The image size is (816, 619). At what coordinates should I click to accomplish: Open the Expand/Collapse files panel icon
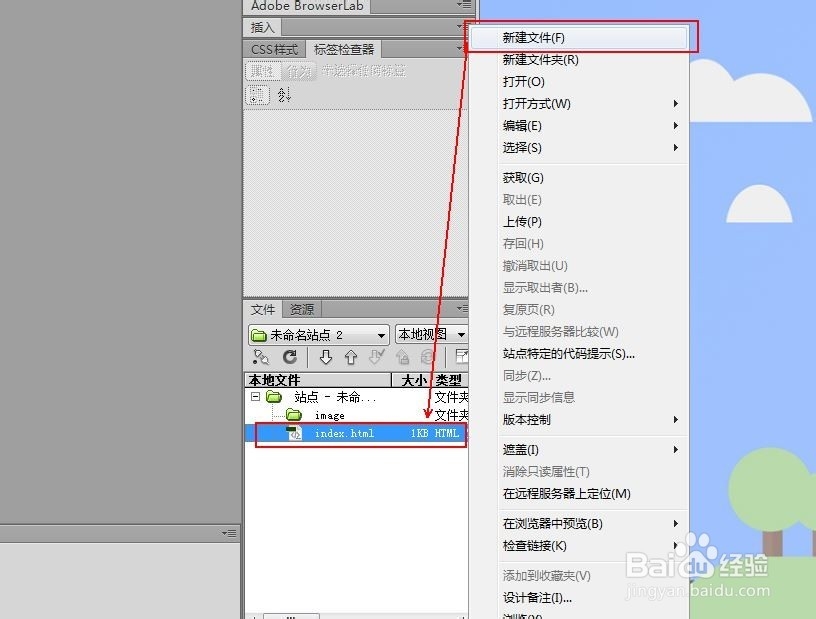point(461,357)
